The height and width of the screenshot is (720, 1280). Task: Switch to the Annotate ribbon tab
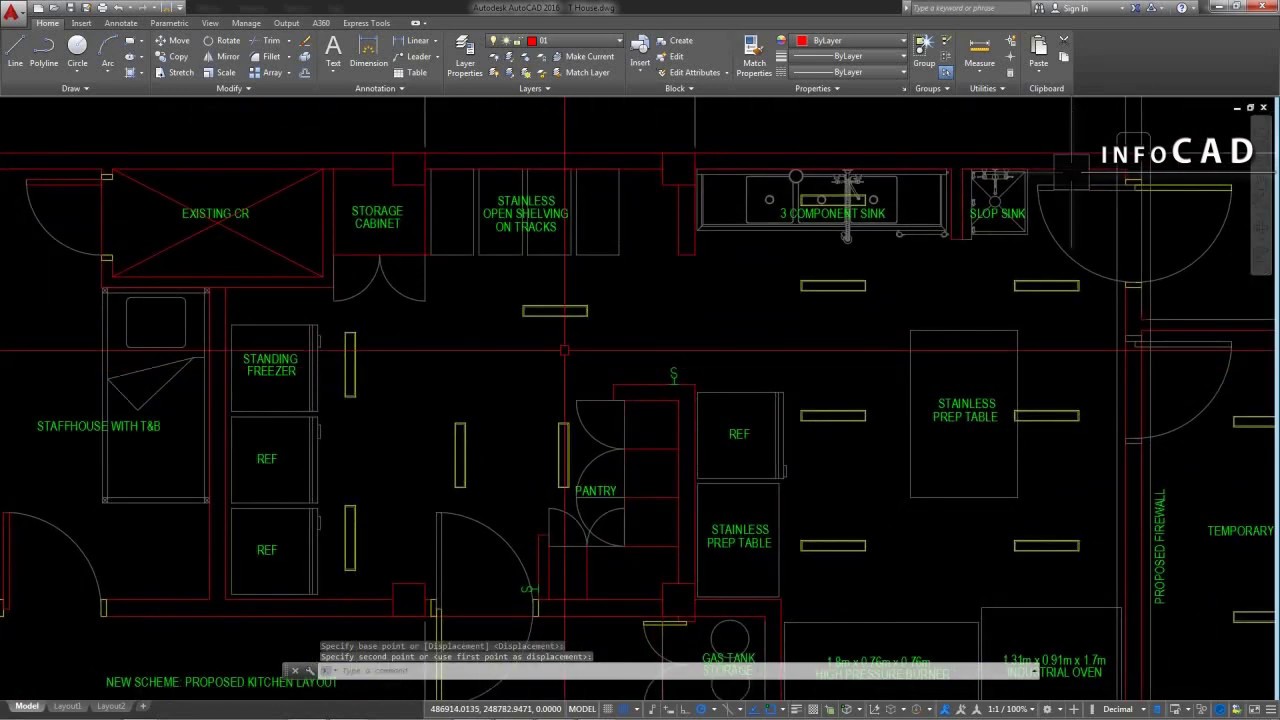(x=121, y=23)
